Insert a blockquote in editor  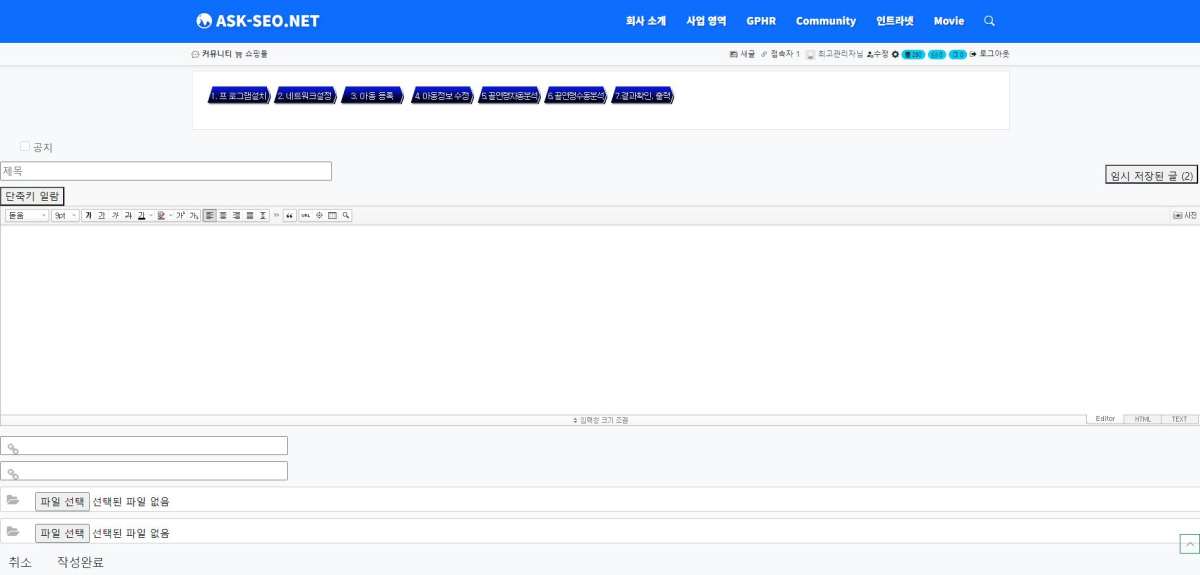[x=289, y=215]
